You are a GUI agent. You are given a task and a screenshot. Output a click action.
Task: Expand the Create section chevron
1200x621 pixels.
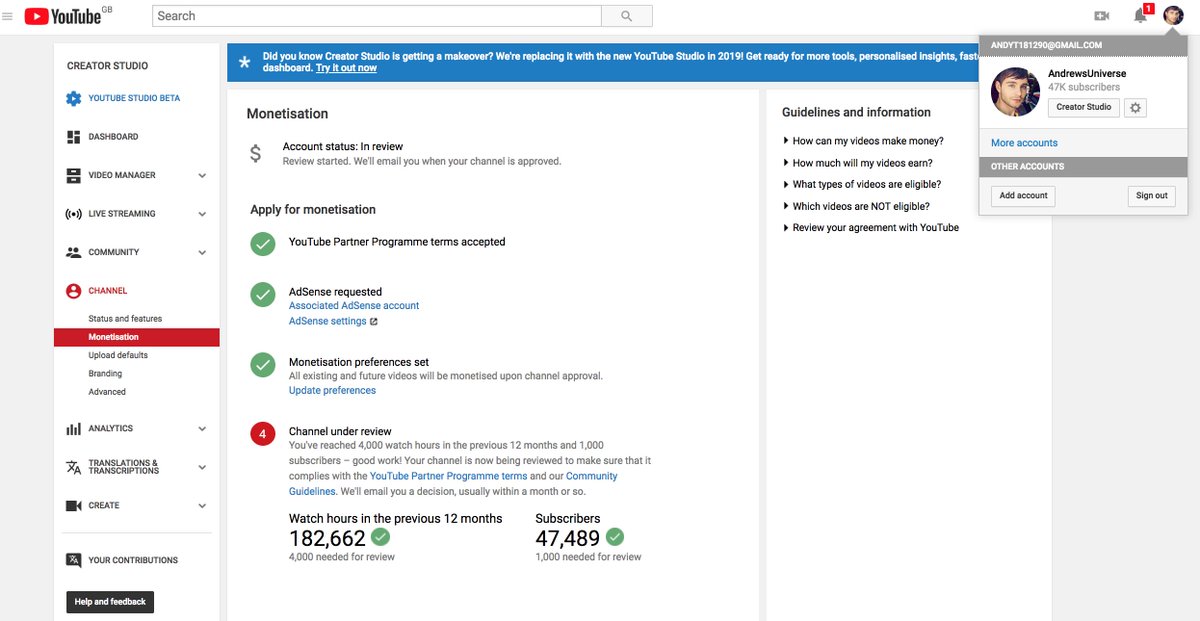pos(202,506)
